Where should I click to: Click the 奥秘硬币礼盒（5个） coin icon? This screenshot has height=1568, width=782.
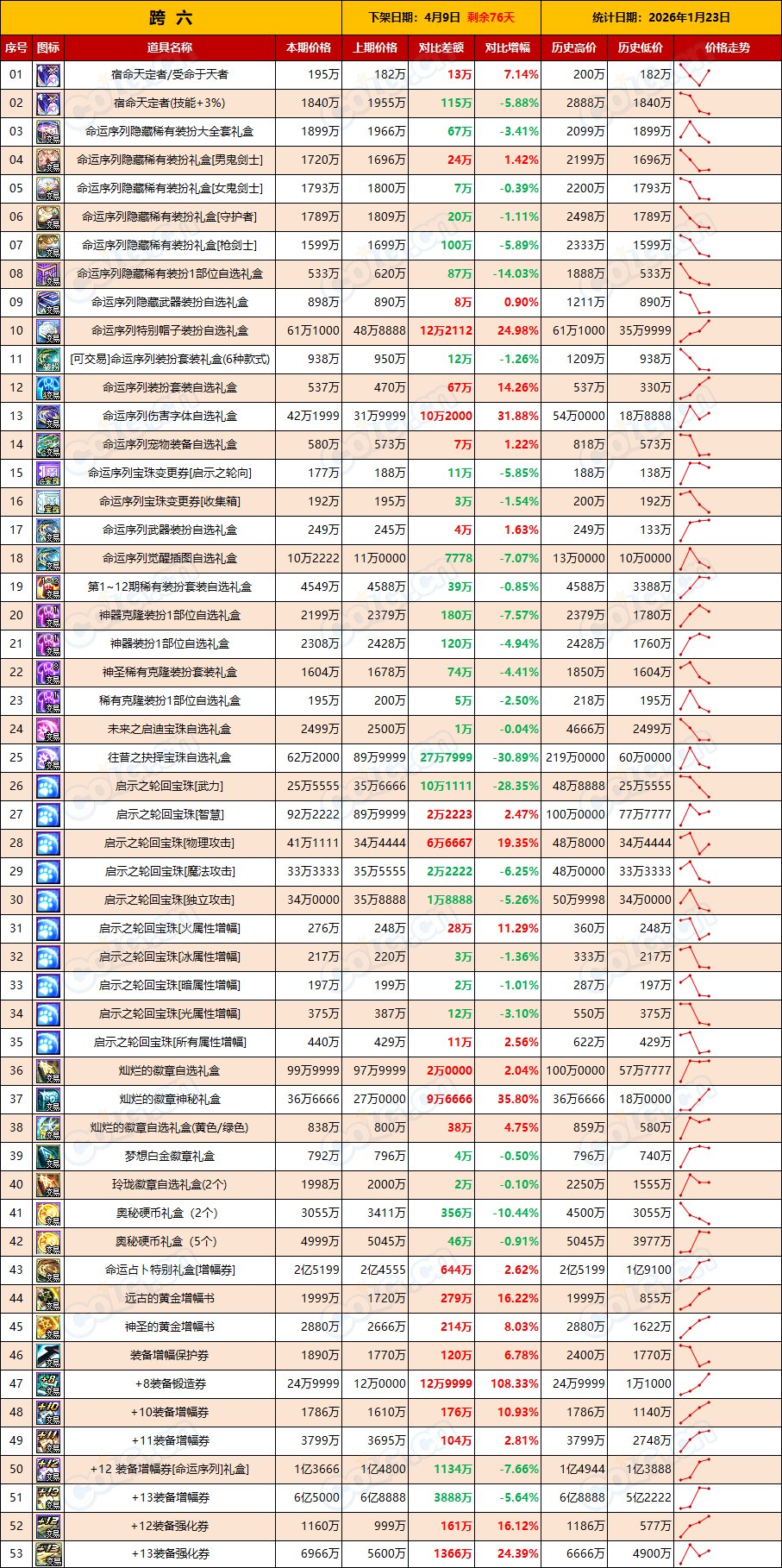(48, 1242)
